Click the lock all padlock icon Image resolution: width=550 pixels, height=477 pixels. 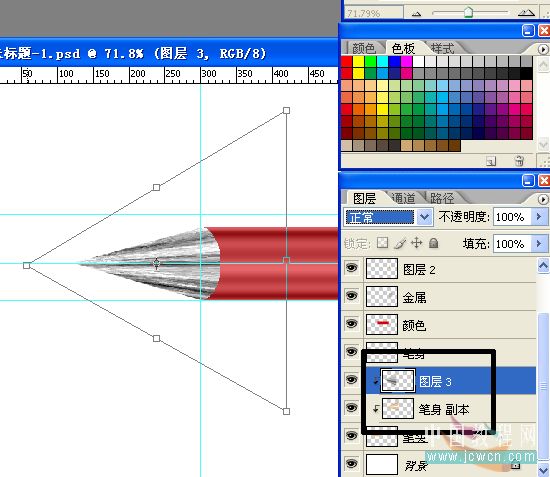(434, 243)
